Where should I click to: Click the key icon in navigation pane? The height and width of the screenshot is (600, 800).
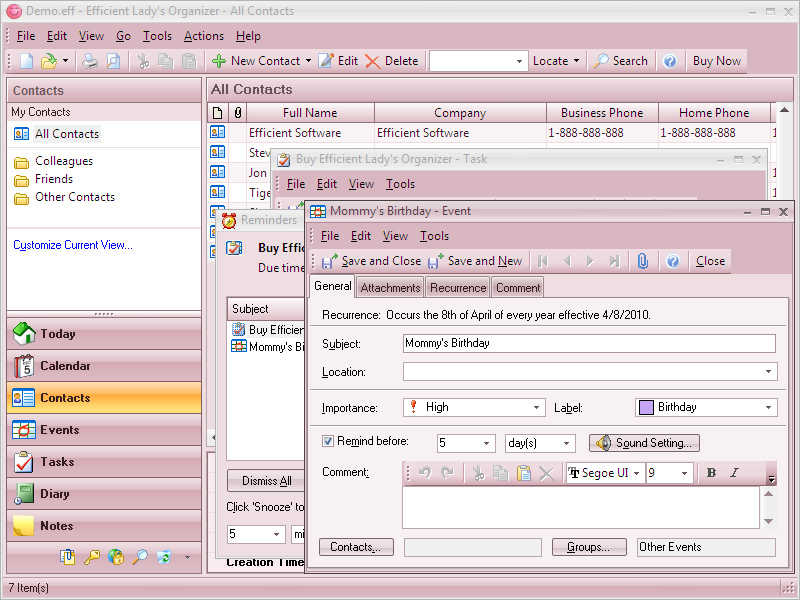point(92,557)
